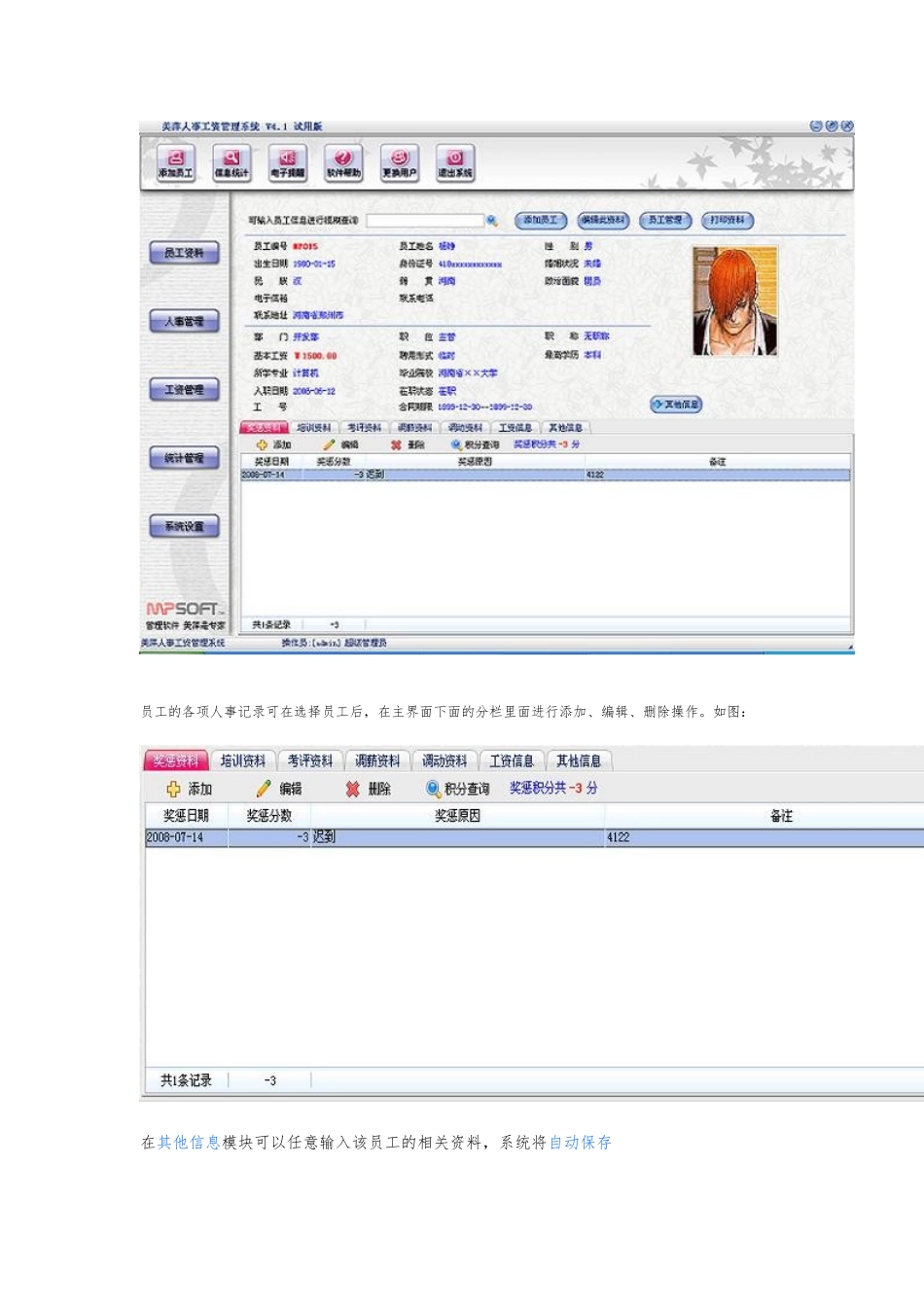Click the 奖惩分数 column header in the enlarged panel
This screenshot has height=1307, width=924.
269,816
